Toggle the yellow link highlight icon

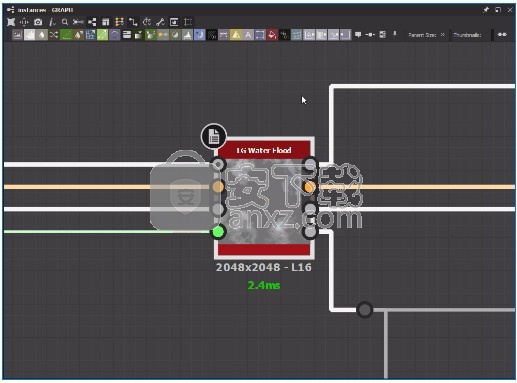point(119,22)
